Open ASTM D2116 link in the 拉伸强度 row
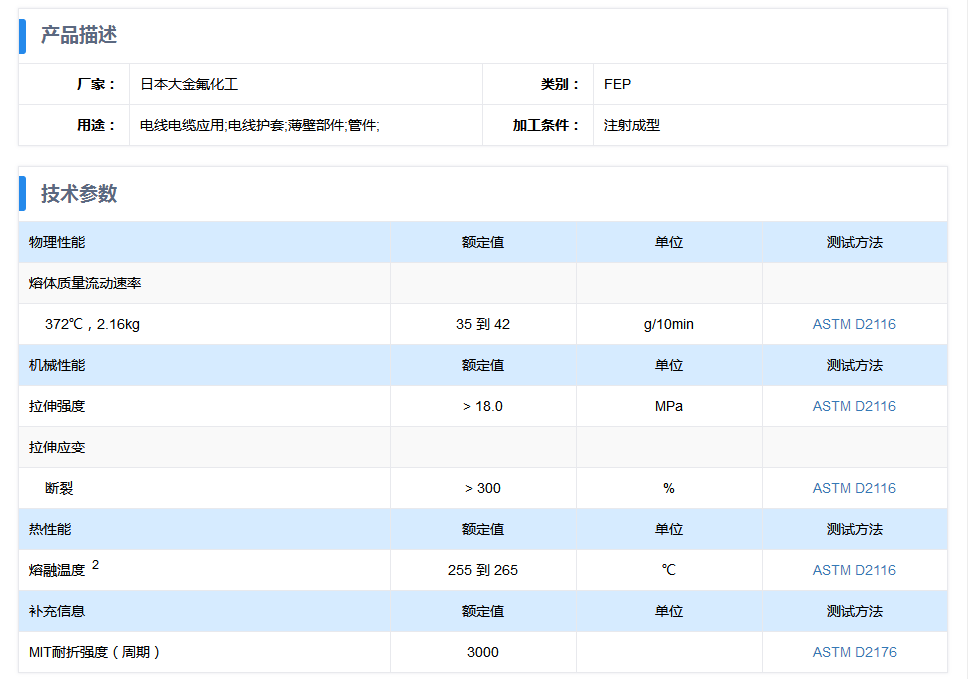 (x=854, y=406)
